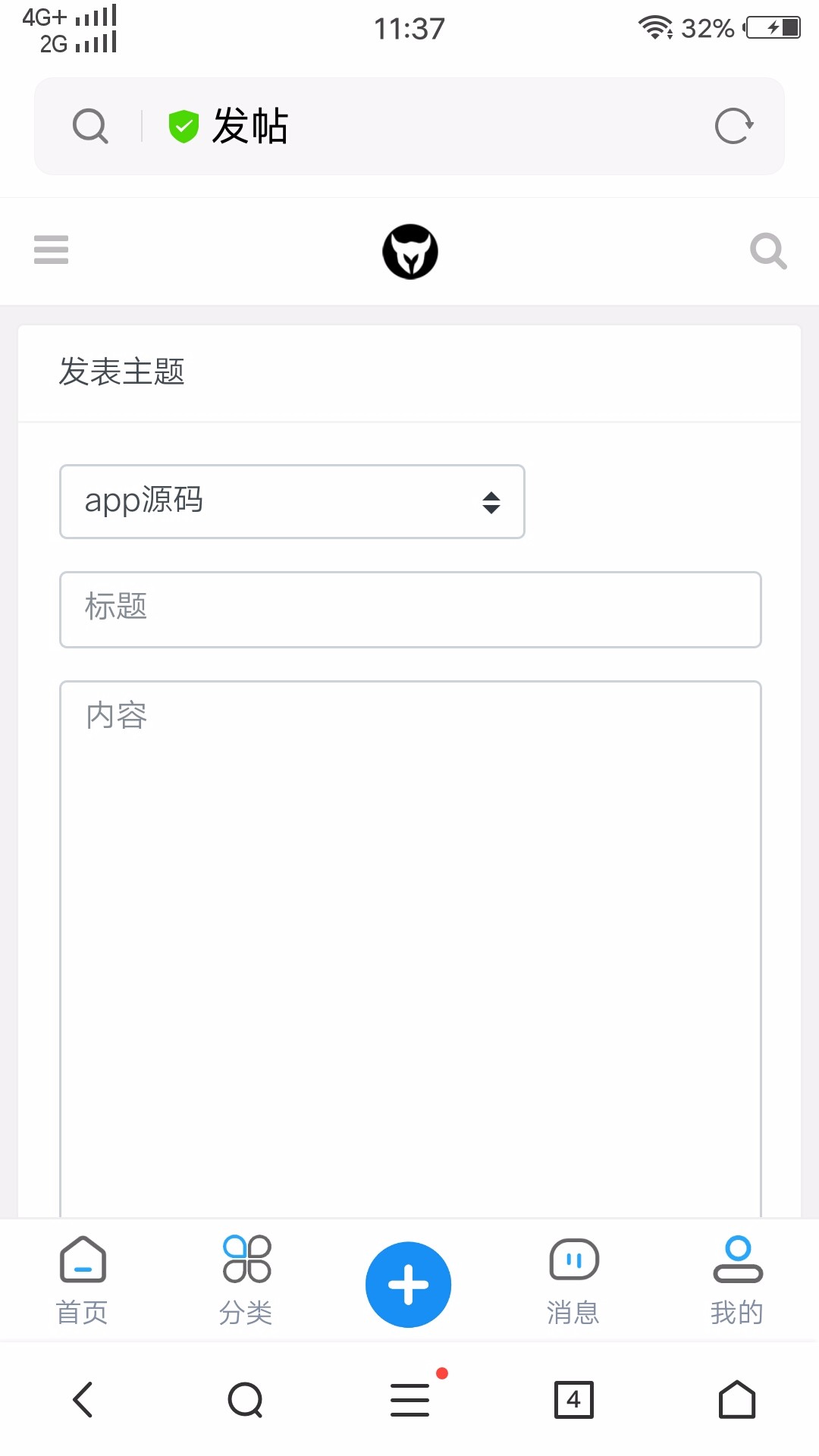This screenshot has width=819, height=1456.
Task: Open the hamburger menu icon
Action: pos(51,249)
